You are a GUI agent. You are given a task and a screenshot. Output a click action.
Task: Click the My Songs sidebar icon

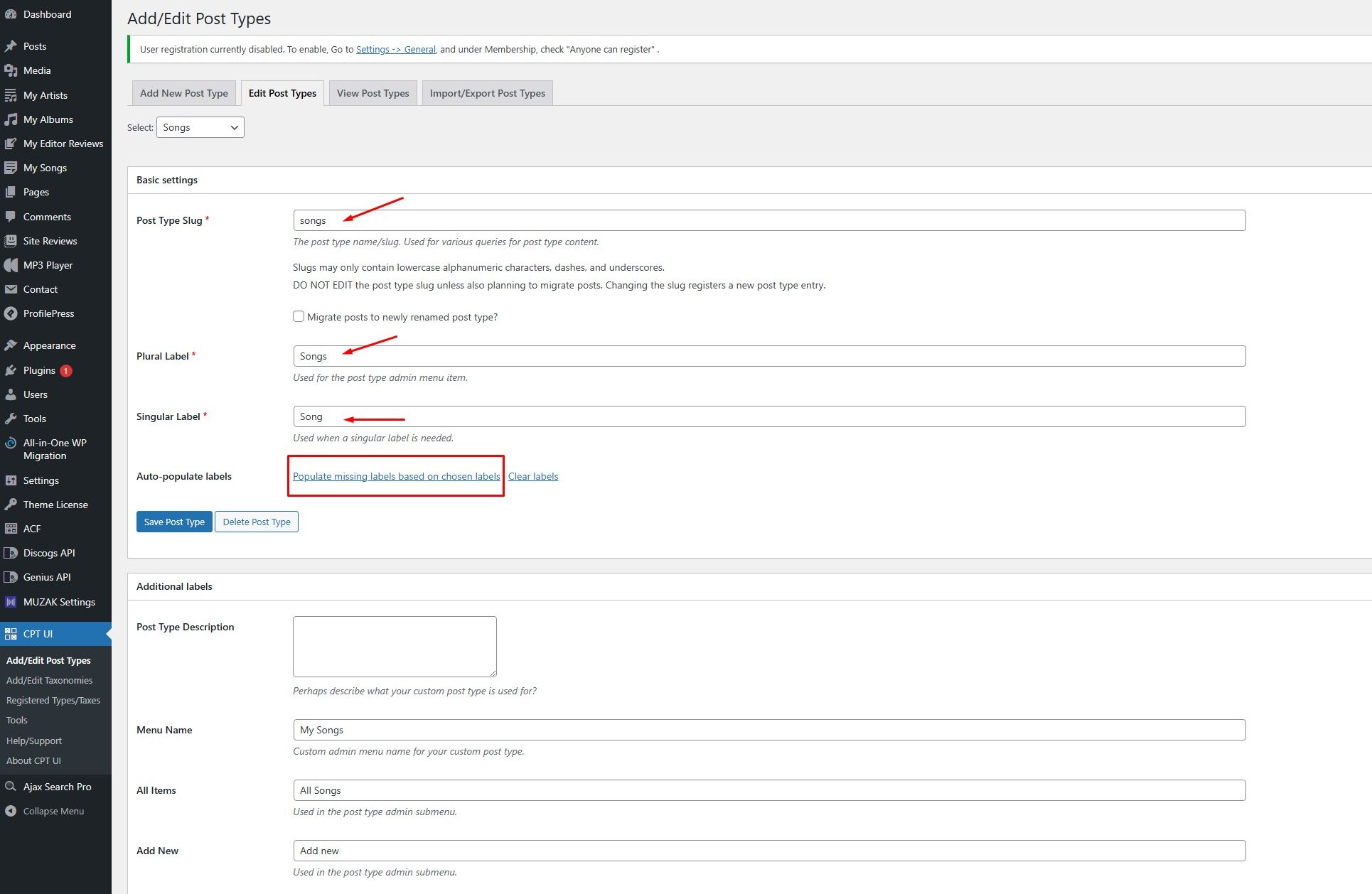pyautogui.click(x=11, y=168)
